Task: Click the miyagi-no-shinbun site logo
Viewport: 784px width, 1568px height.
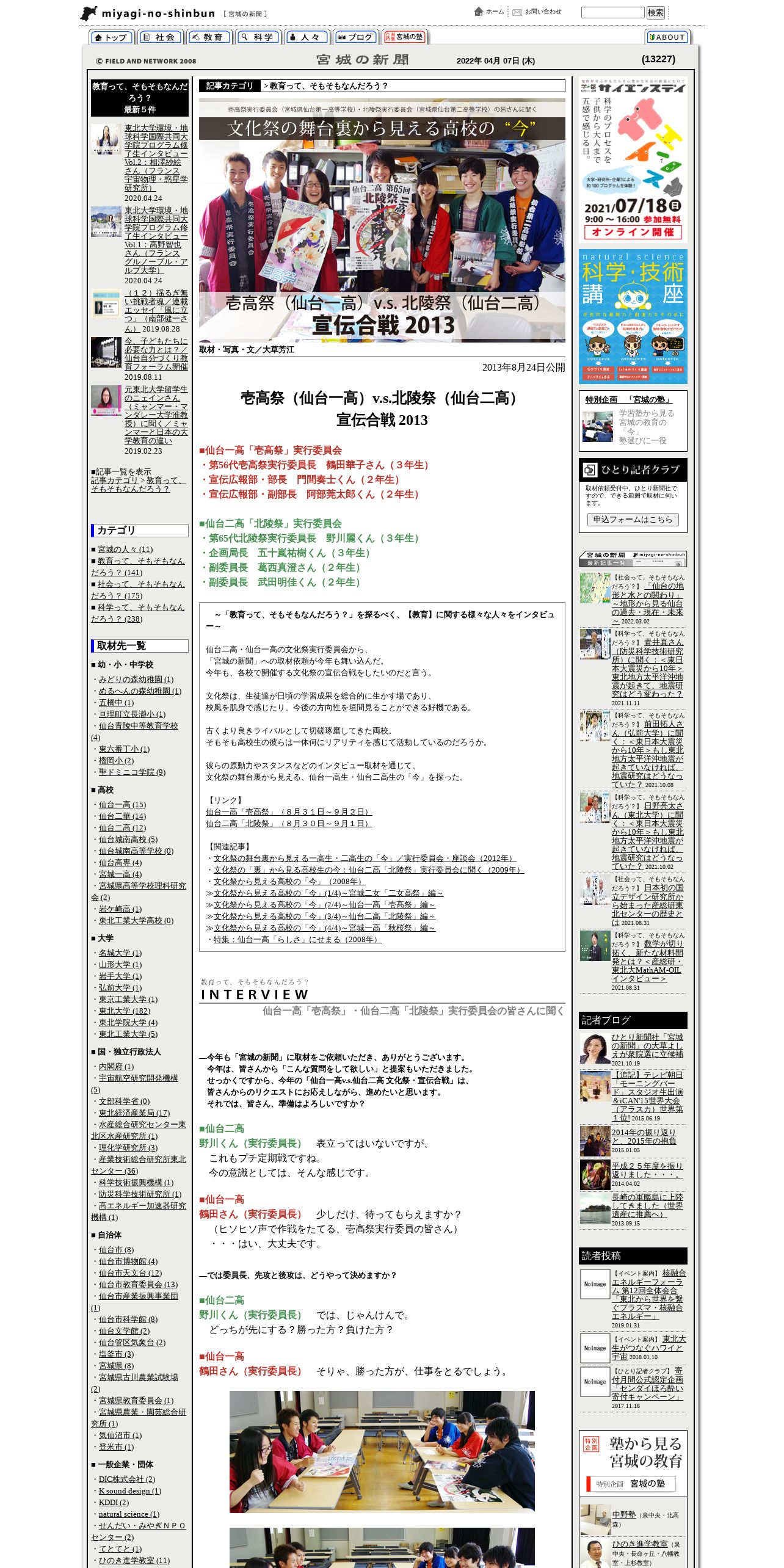Action: click(x=174, y=13)
